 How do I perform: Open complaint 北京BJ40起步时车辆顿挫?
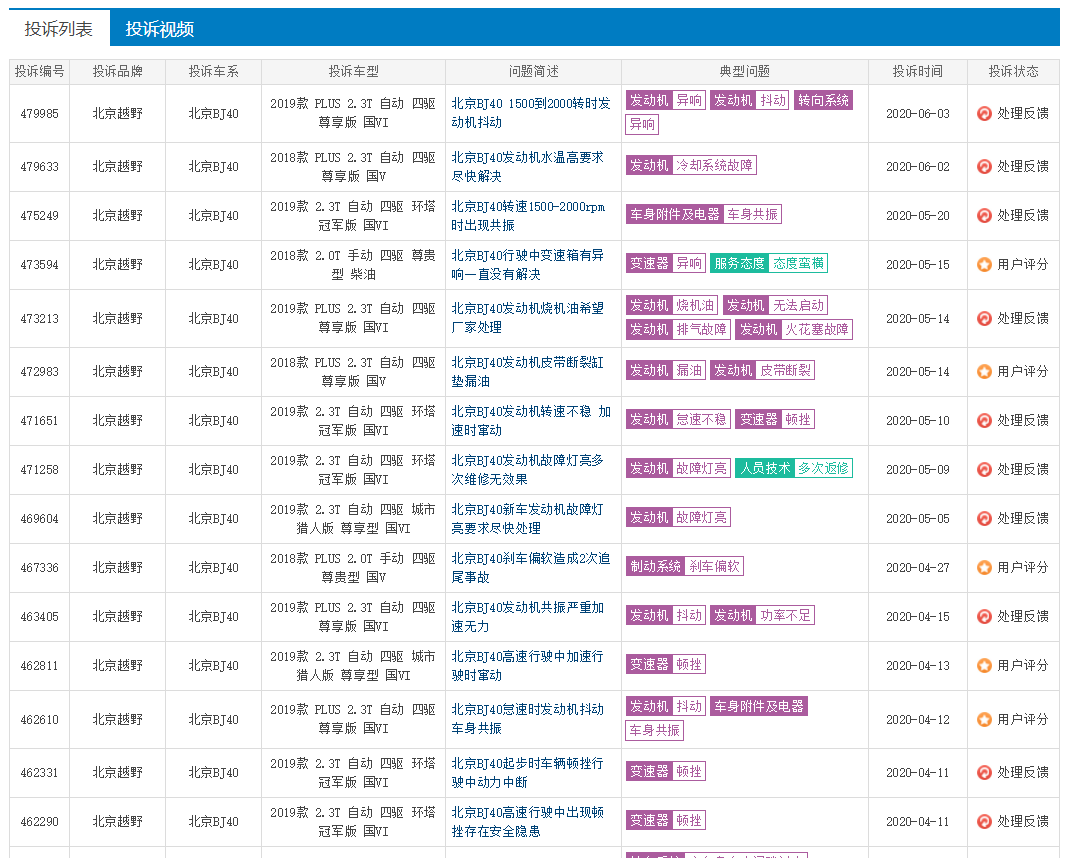[527, 772]
